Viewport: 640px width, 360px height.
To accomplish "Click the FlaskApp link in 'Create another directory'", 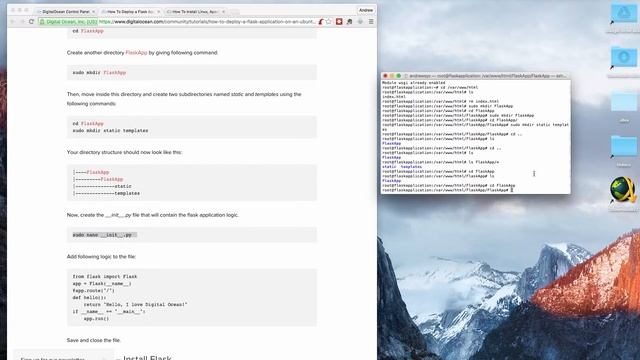I will pyautogui.click(x=136, y=53).
